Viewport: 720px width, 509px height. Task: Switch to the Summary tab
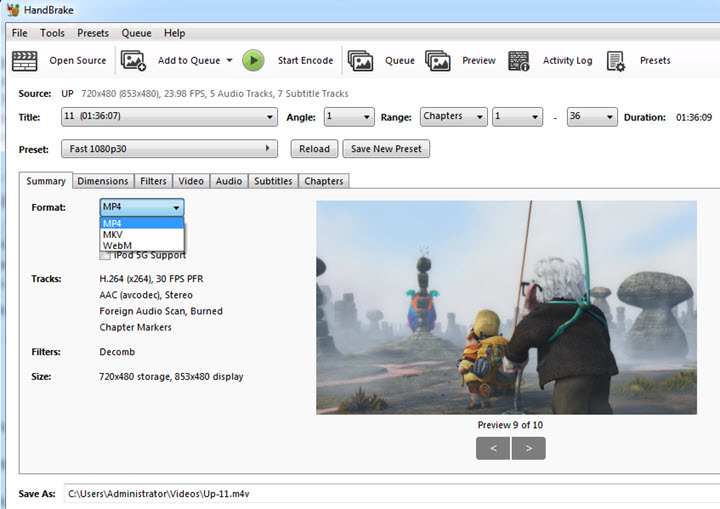pyautogui.click(x=45, y=181)
